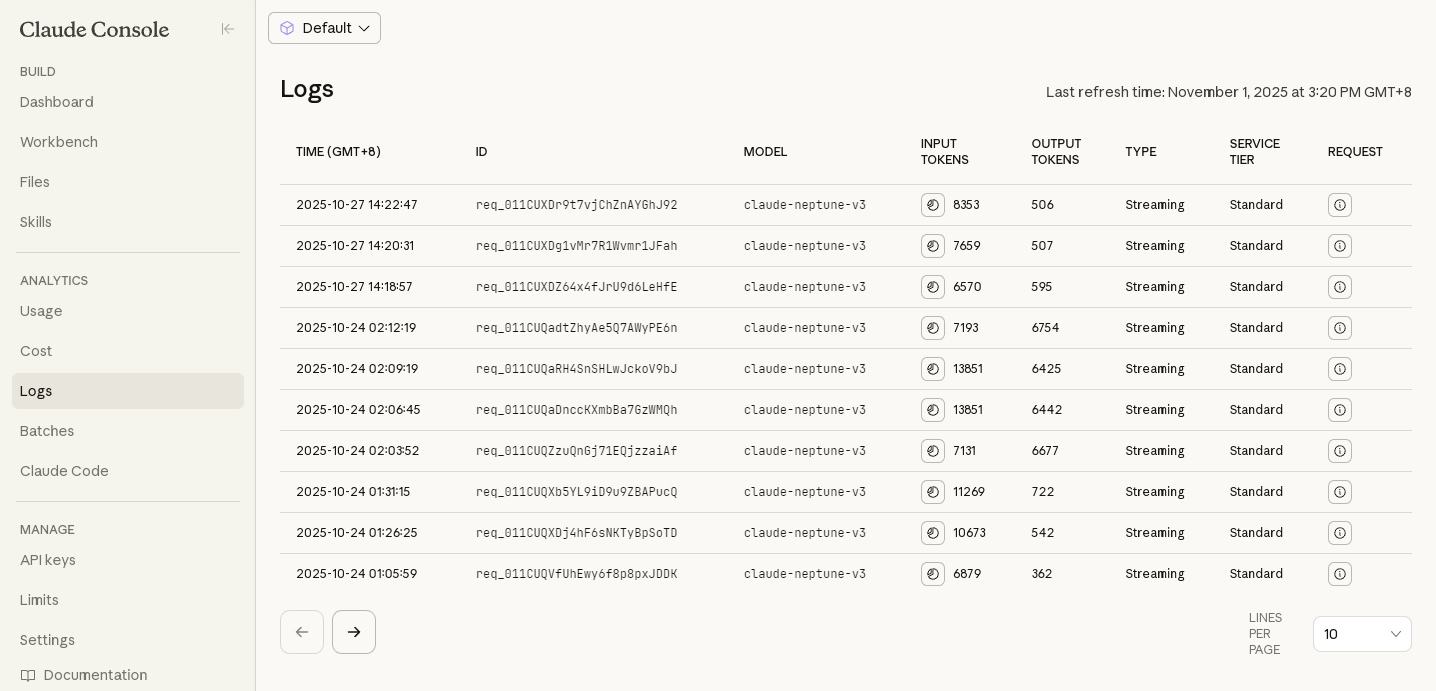View request info for log at 01:31:15
The width and height of the screenshot is (1436, 691).
click(1340, 492)
